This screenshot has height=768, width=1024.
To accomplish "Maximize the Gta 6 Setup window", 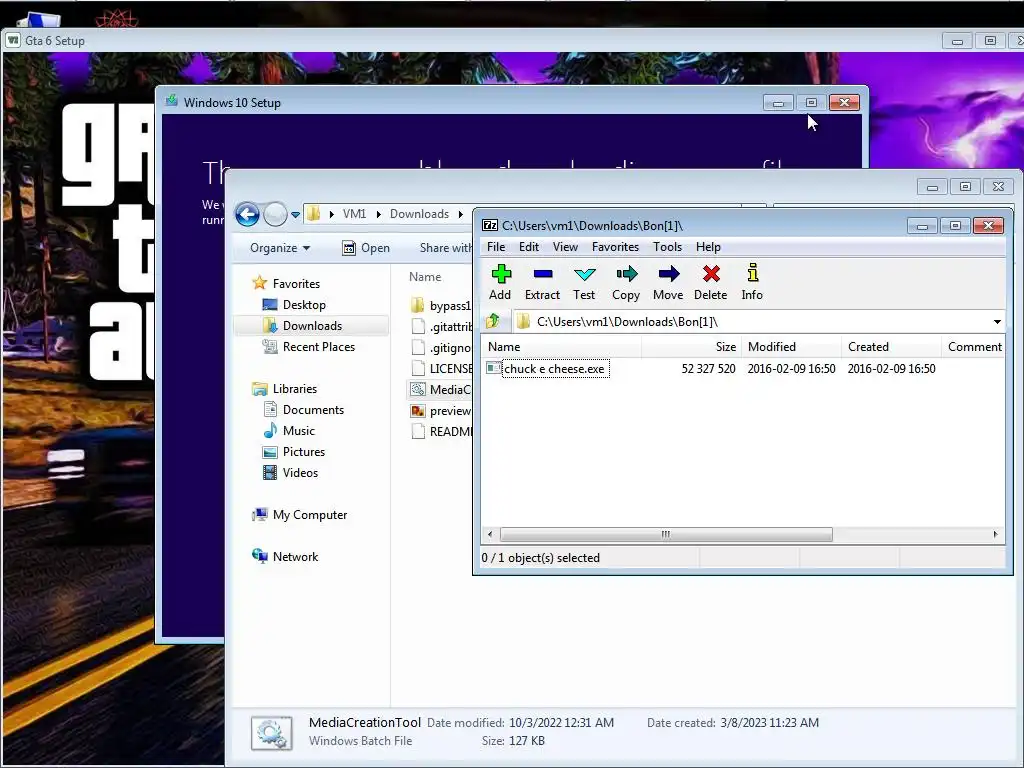I will click(990, 40).
